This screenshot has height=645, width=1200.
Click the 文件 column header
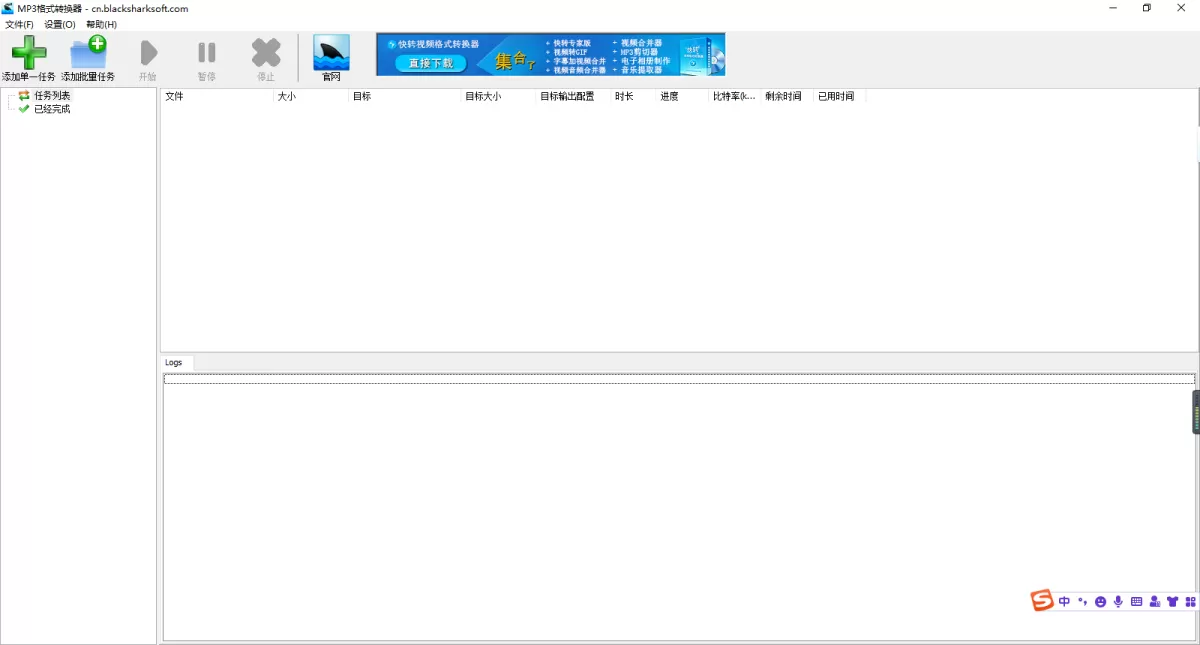pos(217,96)
